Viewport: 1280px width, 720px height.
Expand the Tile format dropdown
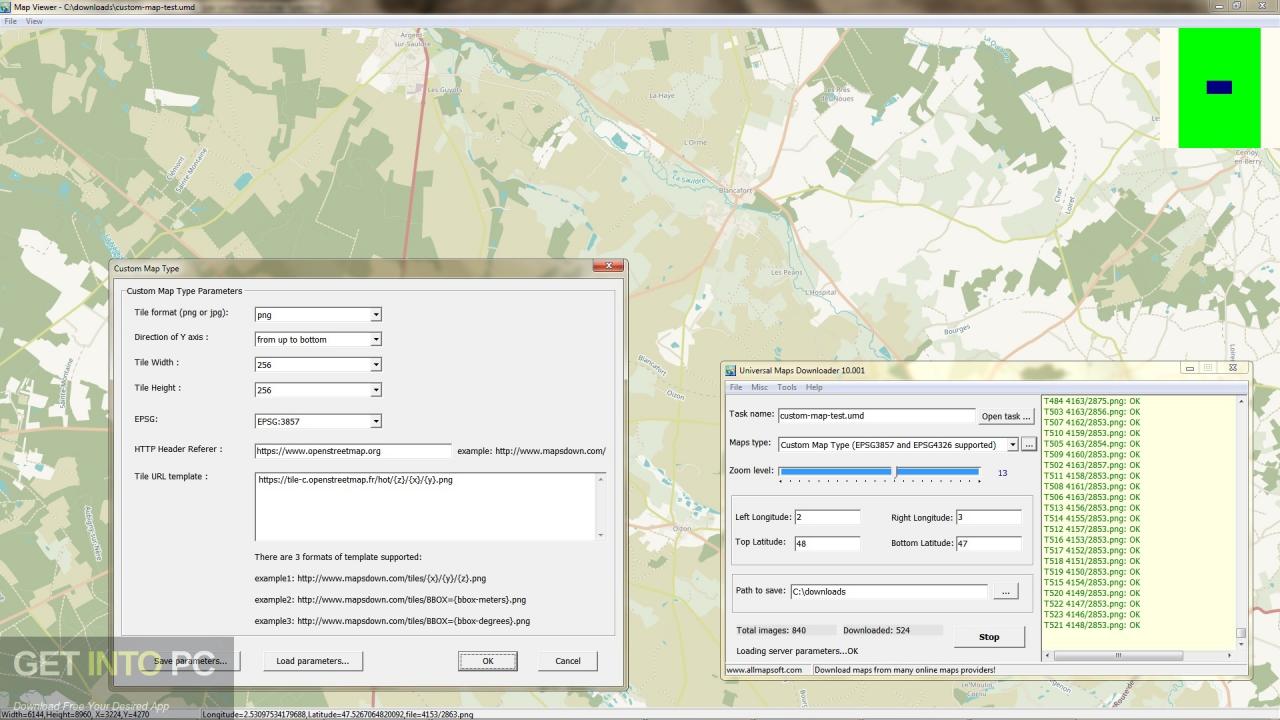point(376,314)
